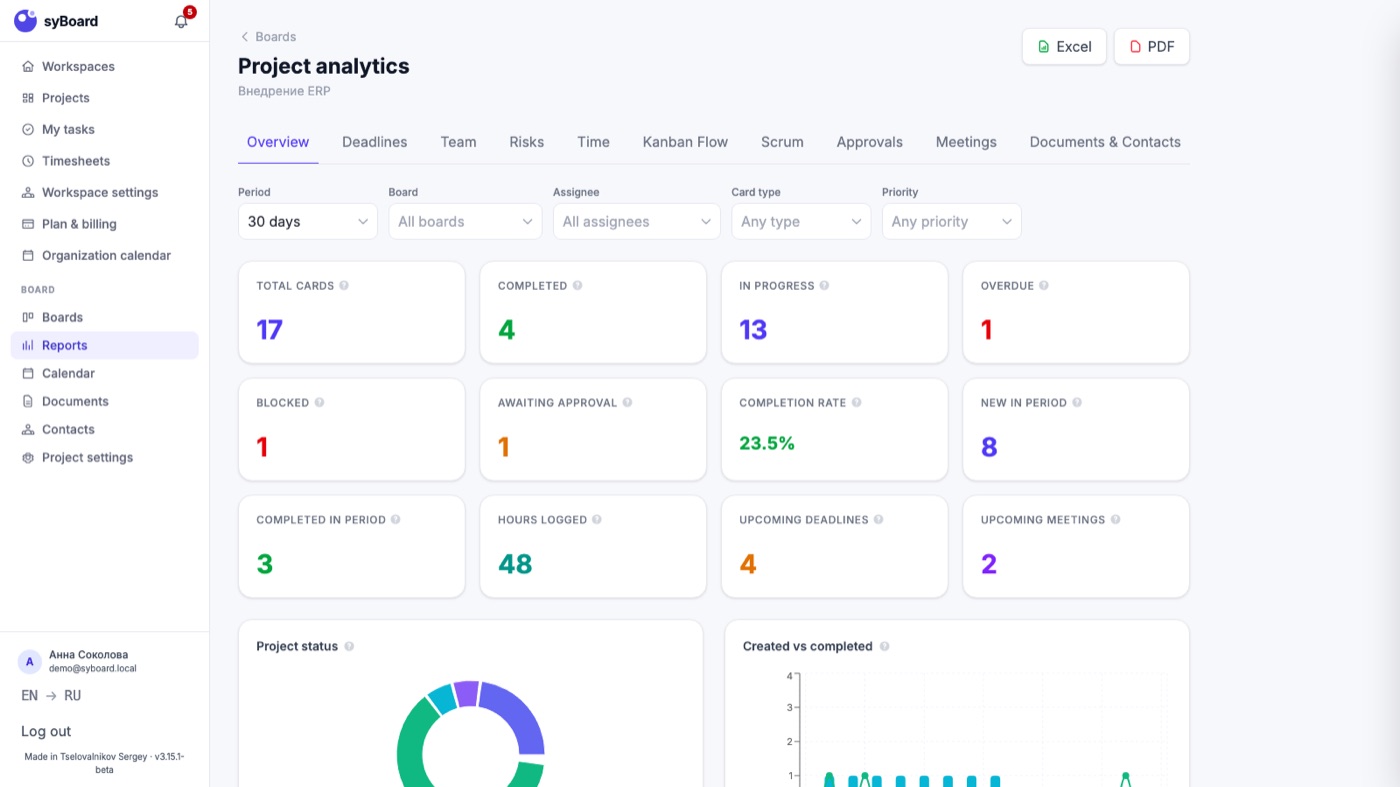Click the help icon beside Awaiting Approval
The image size is (1400, 787).
coord(627,403)
